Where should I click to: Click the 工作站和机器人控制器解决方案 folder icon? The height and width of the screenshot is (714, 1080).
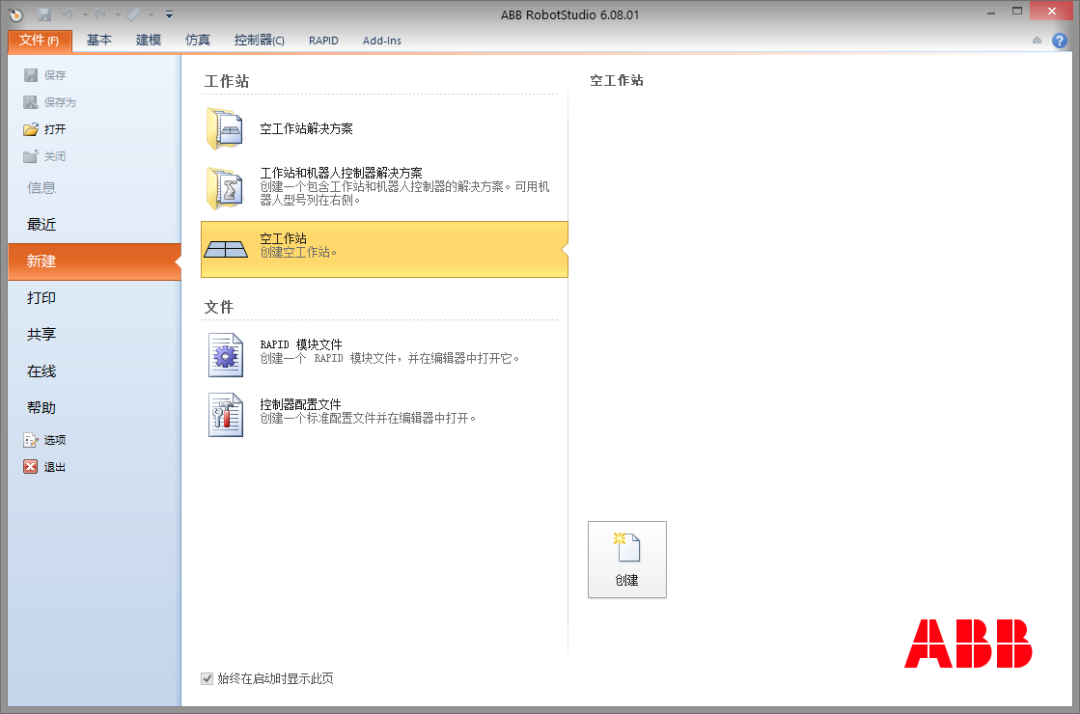pyautogui.click(x=225, y=188)
